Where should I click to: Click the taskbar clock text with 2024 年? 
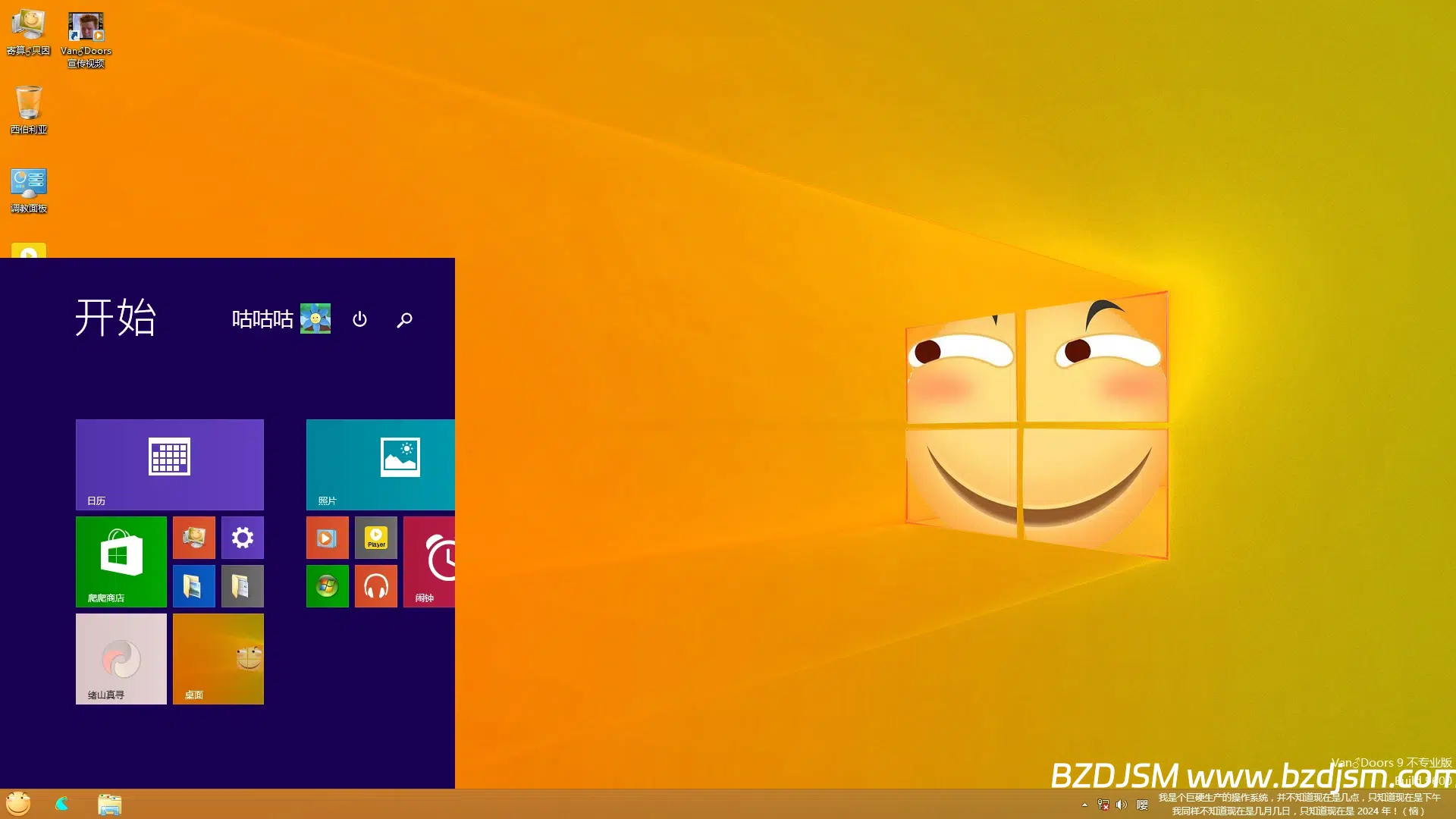coord(1299,805)
